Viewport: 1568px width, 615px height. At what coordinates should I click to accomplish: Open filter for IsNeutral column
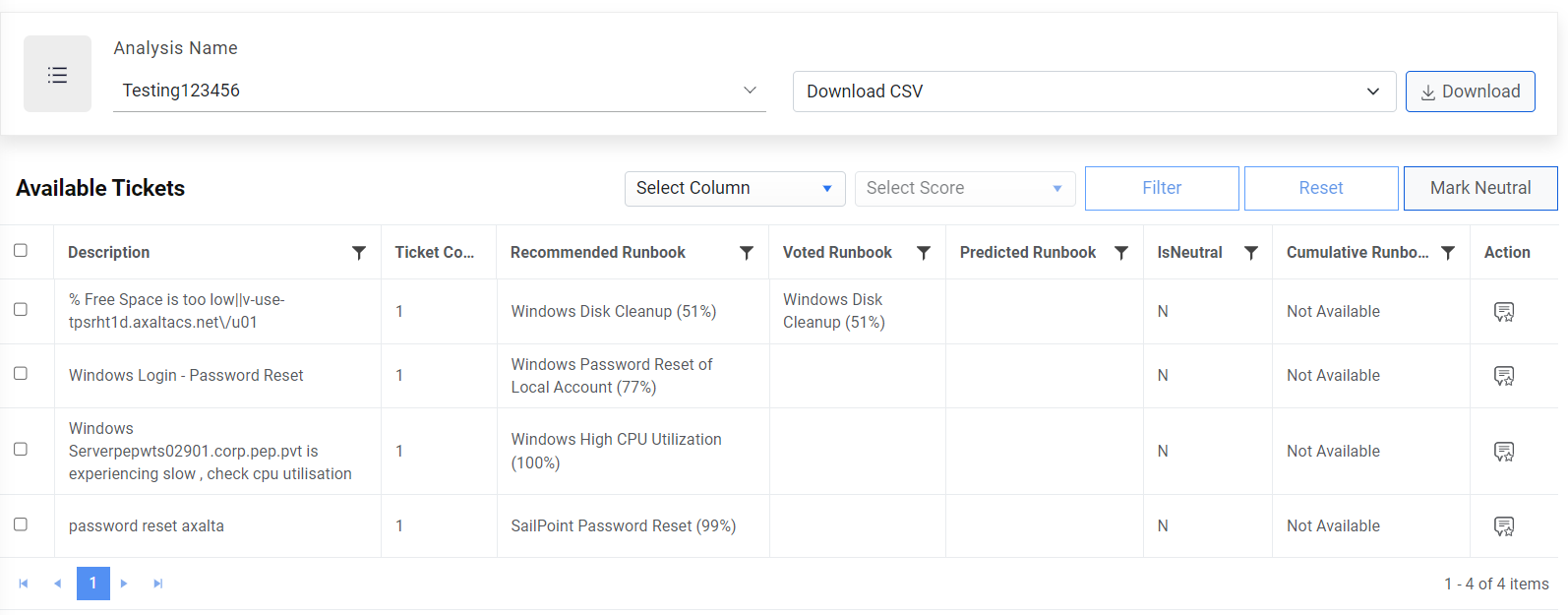(x=1251, y=253)
